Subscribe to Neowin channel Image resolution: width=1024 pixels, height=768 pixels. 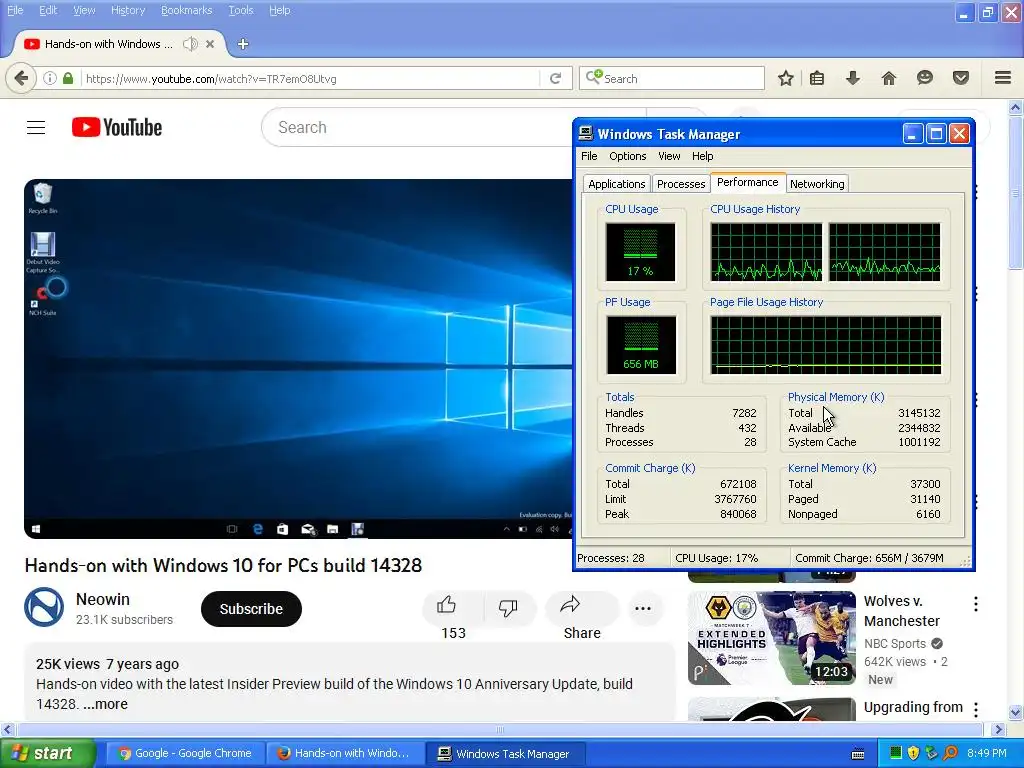(x=251, y=609)
